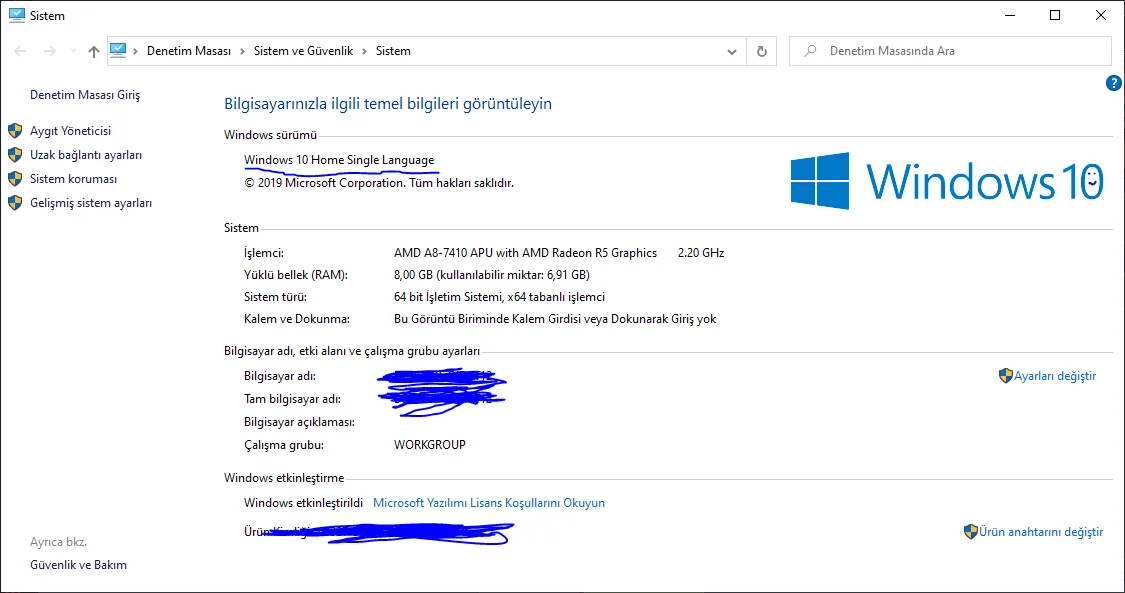Click the 8,00 GB RAM value
1125x593 pixels.
click(491, 275)
